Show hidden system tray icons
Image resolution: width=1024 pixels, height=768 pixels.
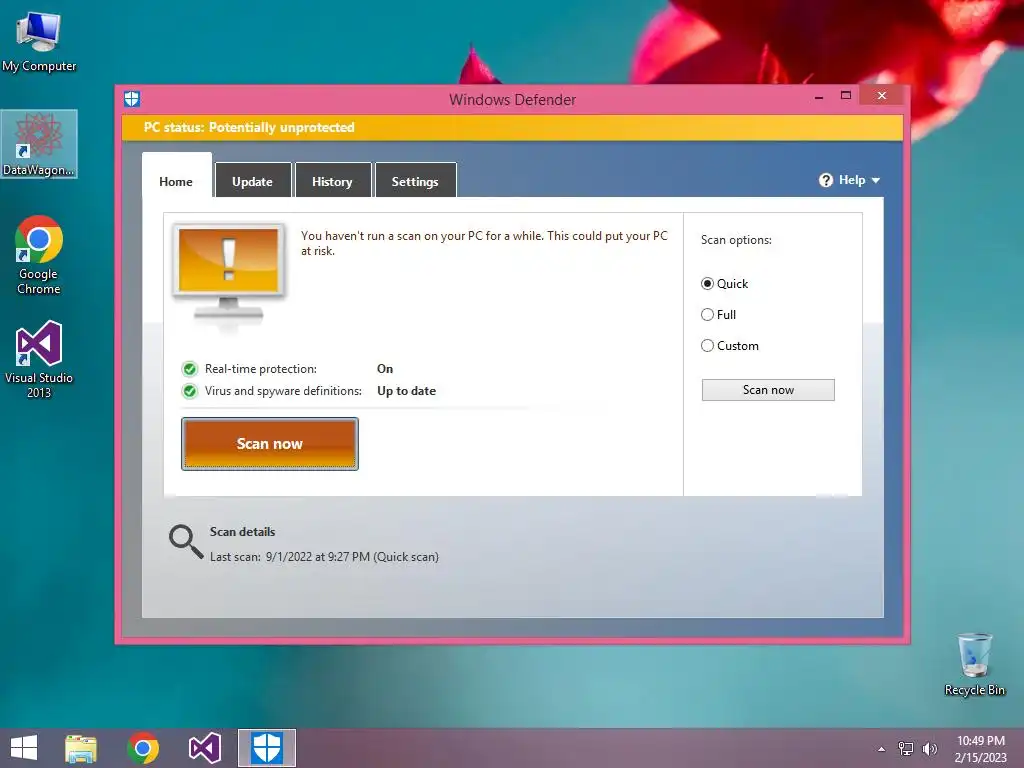882,749
